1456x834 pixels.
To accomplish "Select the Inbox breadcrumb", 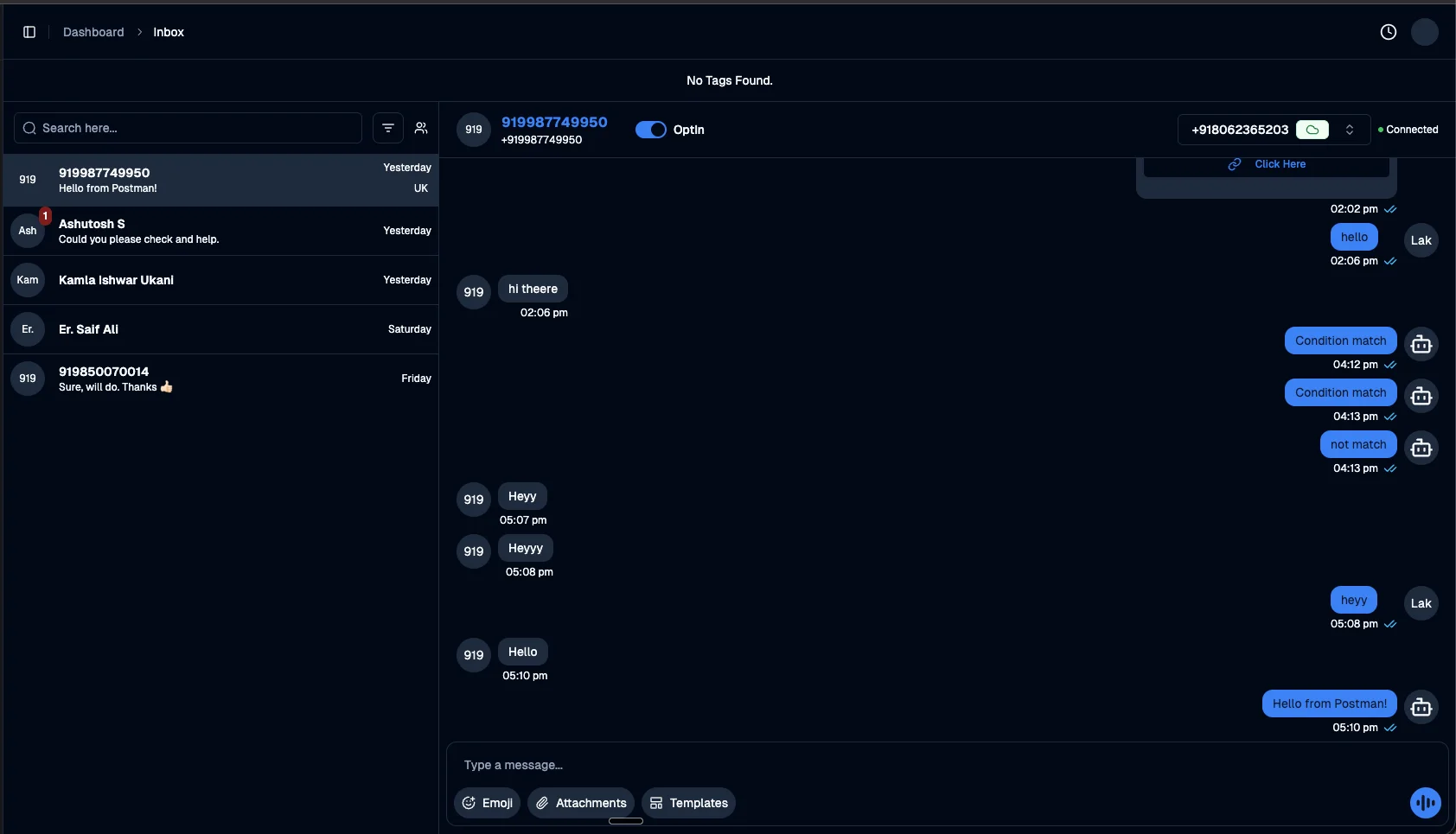I will coord(169,32).
